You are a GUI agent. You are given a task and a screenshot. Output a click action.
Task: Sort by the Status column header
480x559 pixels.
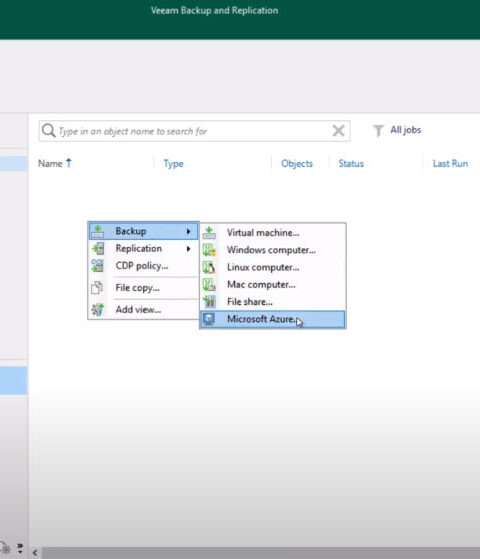click(351, 164)
